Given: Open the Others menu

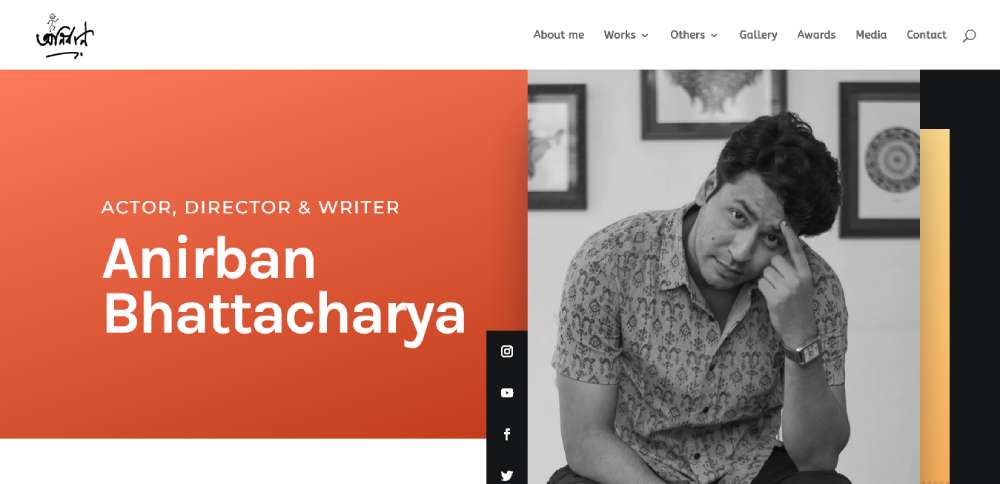Looking at the screenshot, I should pos(687,35).
